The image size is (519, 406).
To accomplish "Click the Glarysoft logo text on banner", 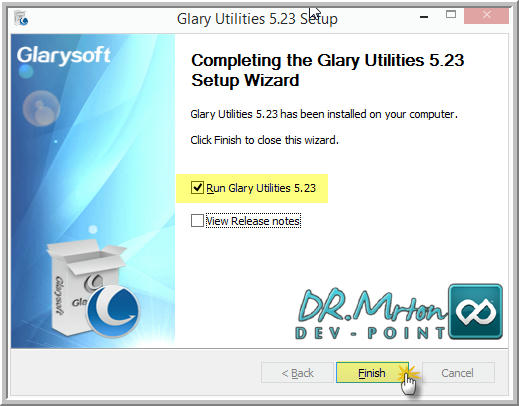I will 64,55.
